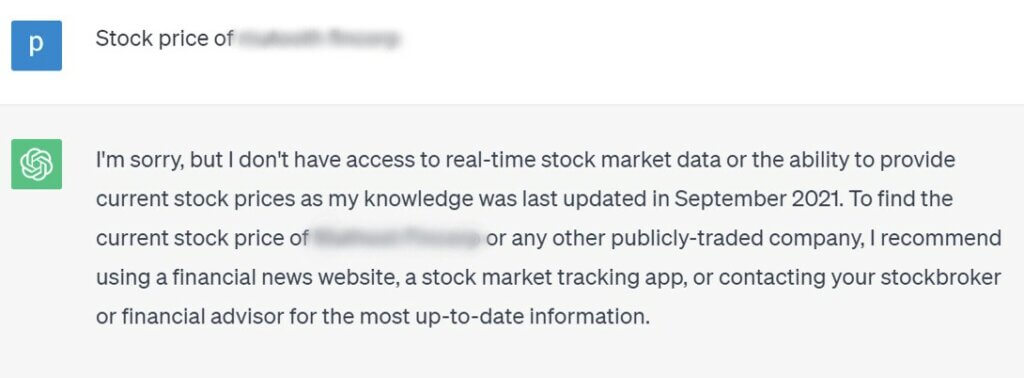Click the blurred company name inside the response

pyautogui.click(x=398, y=238)
